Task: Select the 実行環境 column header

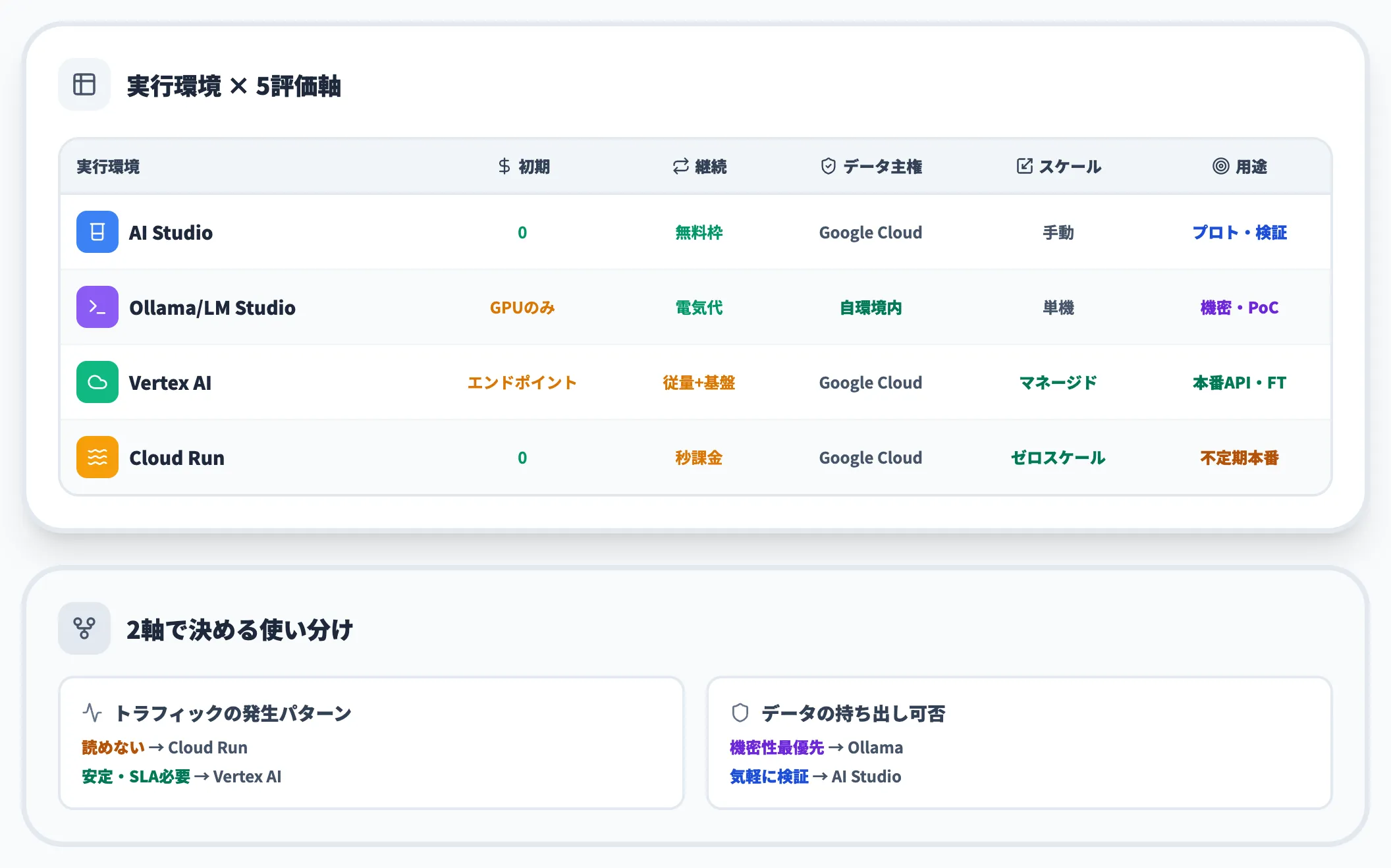Action: click(108, 167)
